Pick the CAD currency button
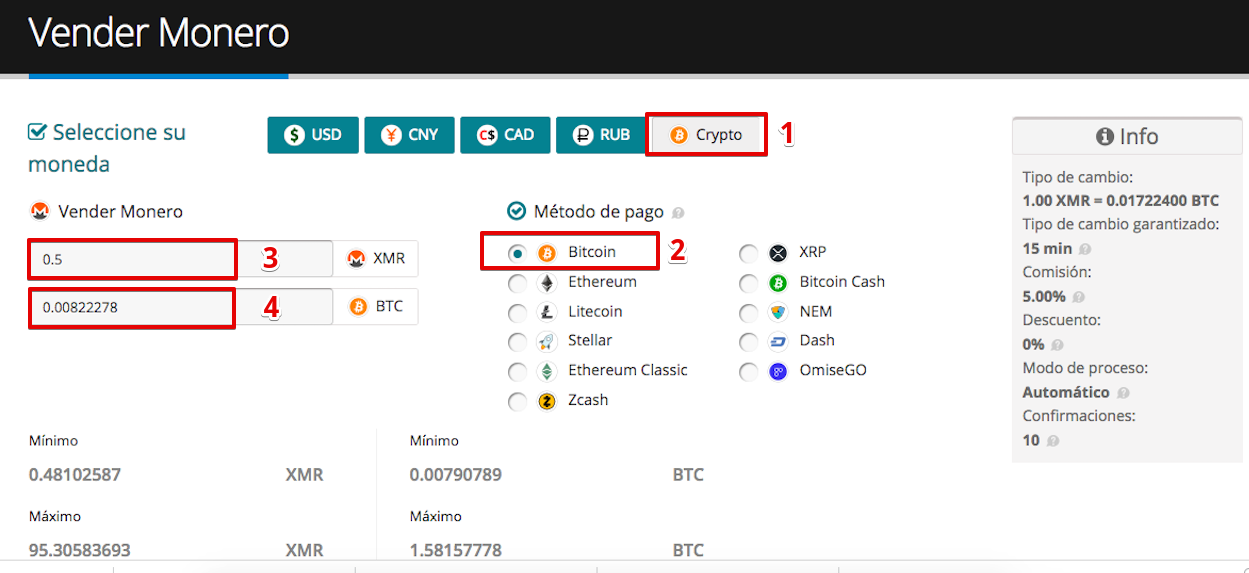 tap(506, 135)
